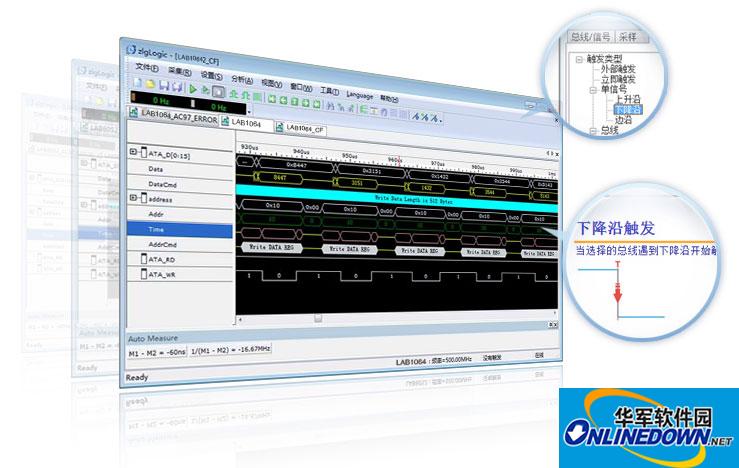This screenshot has width=739, height=468.
Task: Select the 边沿 edge trigger option
Action: (623, 120)
